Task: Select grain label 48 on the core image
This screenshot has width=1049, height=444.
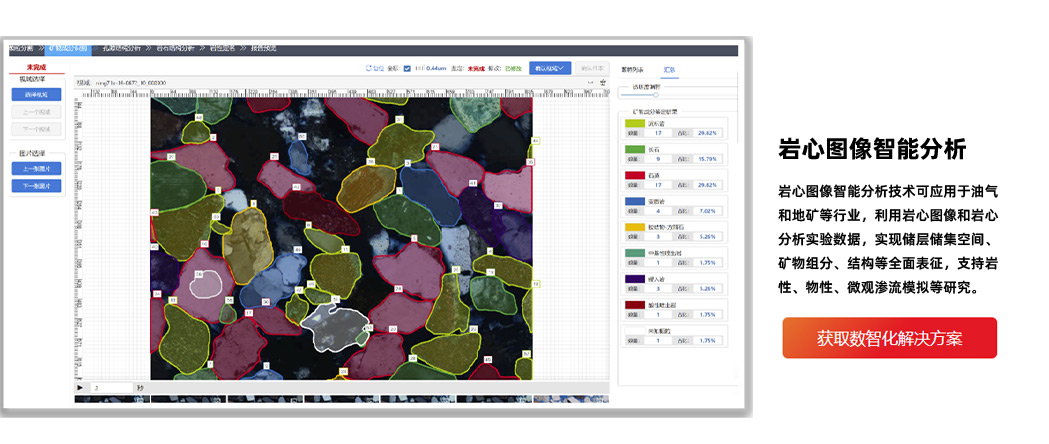Action: [199, 117]
